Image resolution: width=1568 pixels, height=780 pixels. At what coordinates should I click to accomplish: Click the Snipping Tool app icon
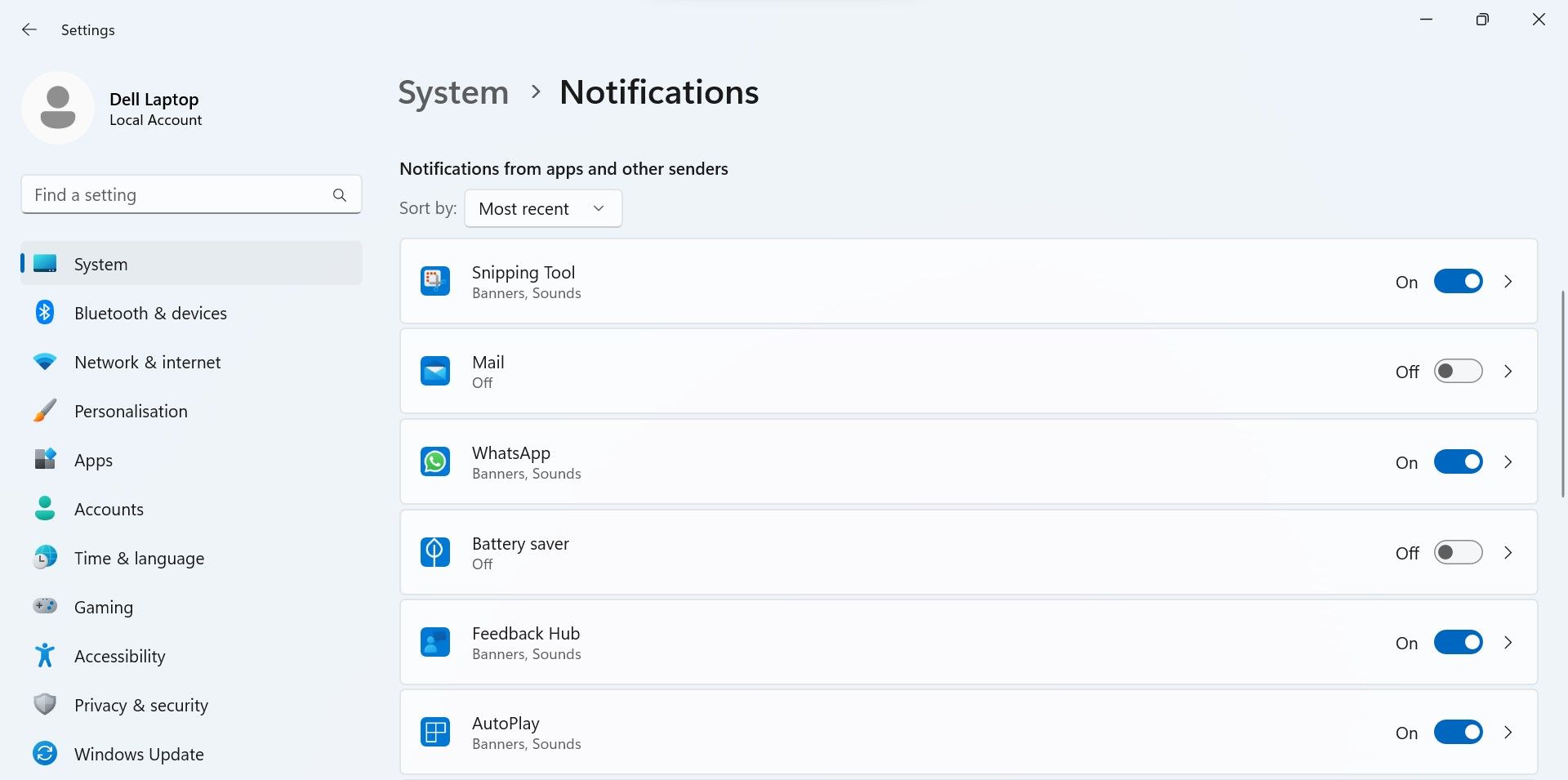(434, 281)
